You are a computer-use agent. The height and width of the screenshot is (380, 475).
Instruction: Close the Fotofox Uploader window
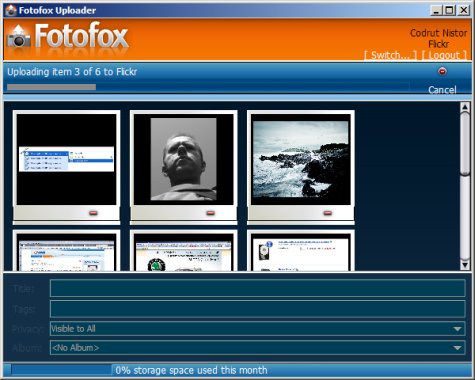[x=463, y=10]
